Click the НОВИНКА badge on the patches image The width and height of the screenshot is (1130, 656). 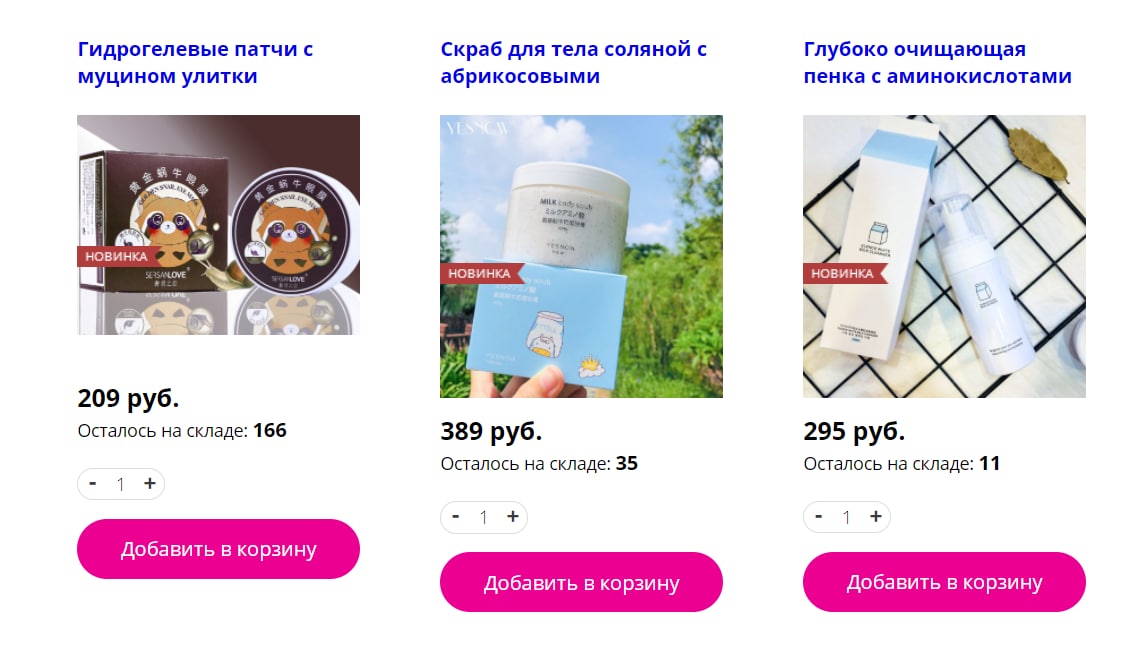tap(117, 257)
